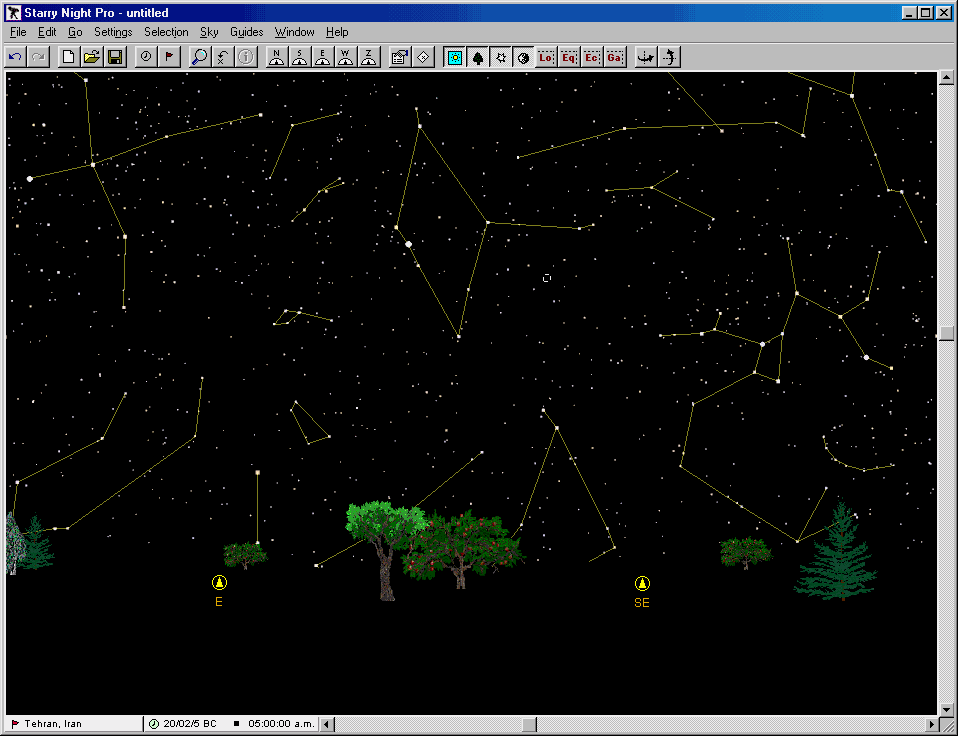Open the settings panel toolbar icon

(400, 57)
